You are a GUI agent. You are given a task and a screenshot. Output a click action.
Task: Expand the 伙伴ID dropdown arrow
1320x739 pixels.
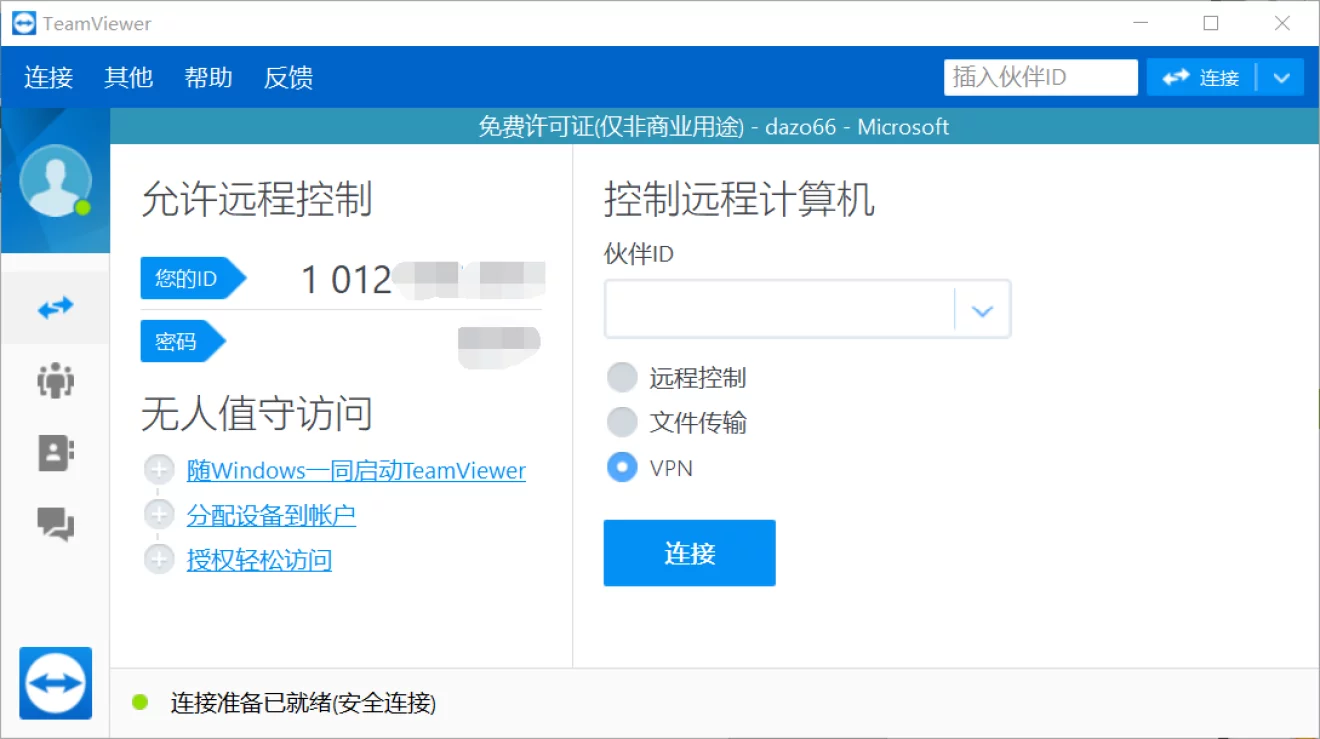click(982, 311)
